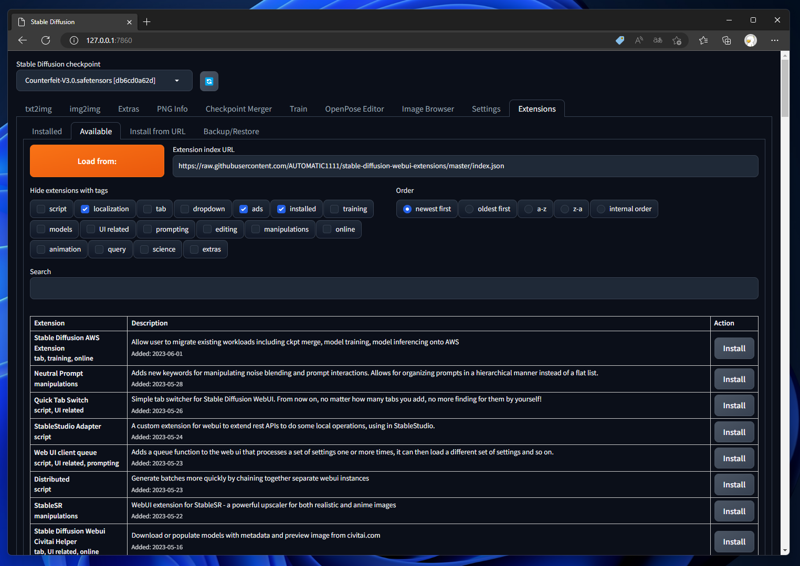Toggle the tab tag checkbox
Viewport: 800px width, 566px height.
[x=147, y=209]
